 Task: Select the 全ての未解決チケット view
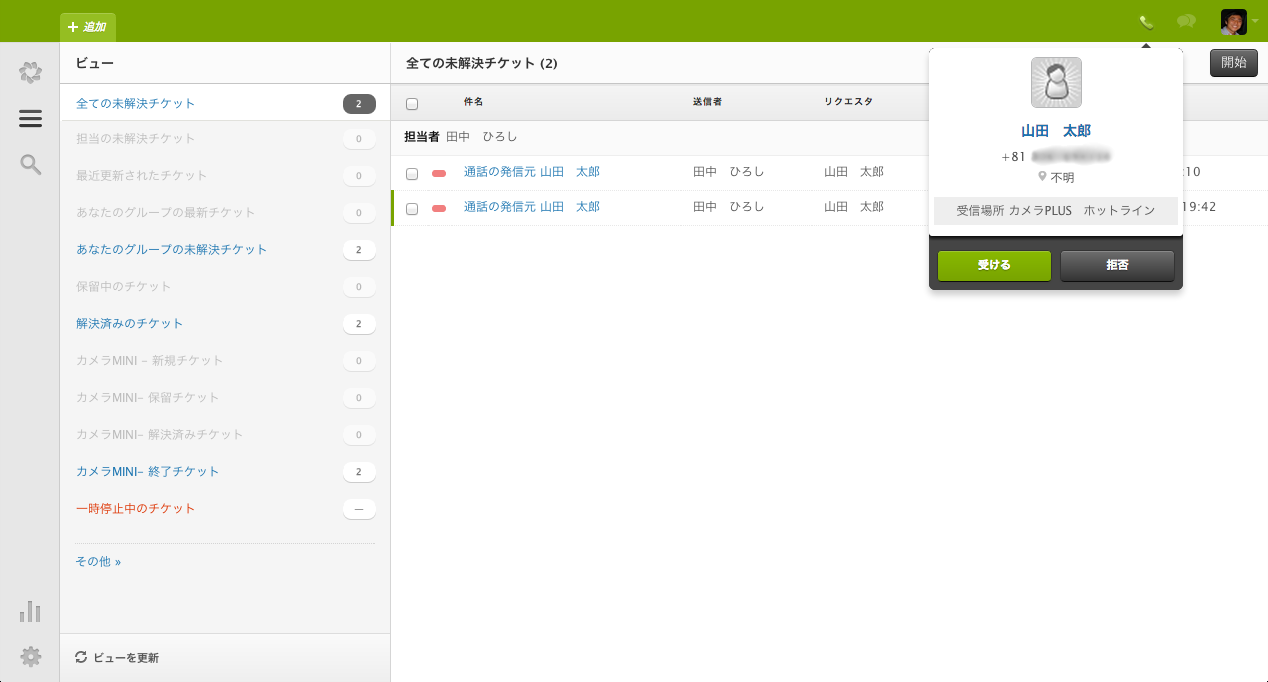tap(224, 103)
